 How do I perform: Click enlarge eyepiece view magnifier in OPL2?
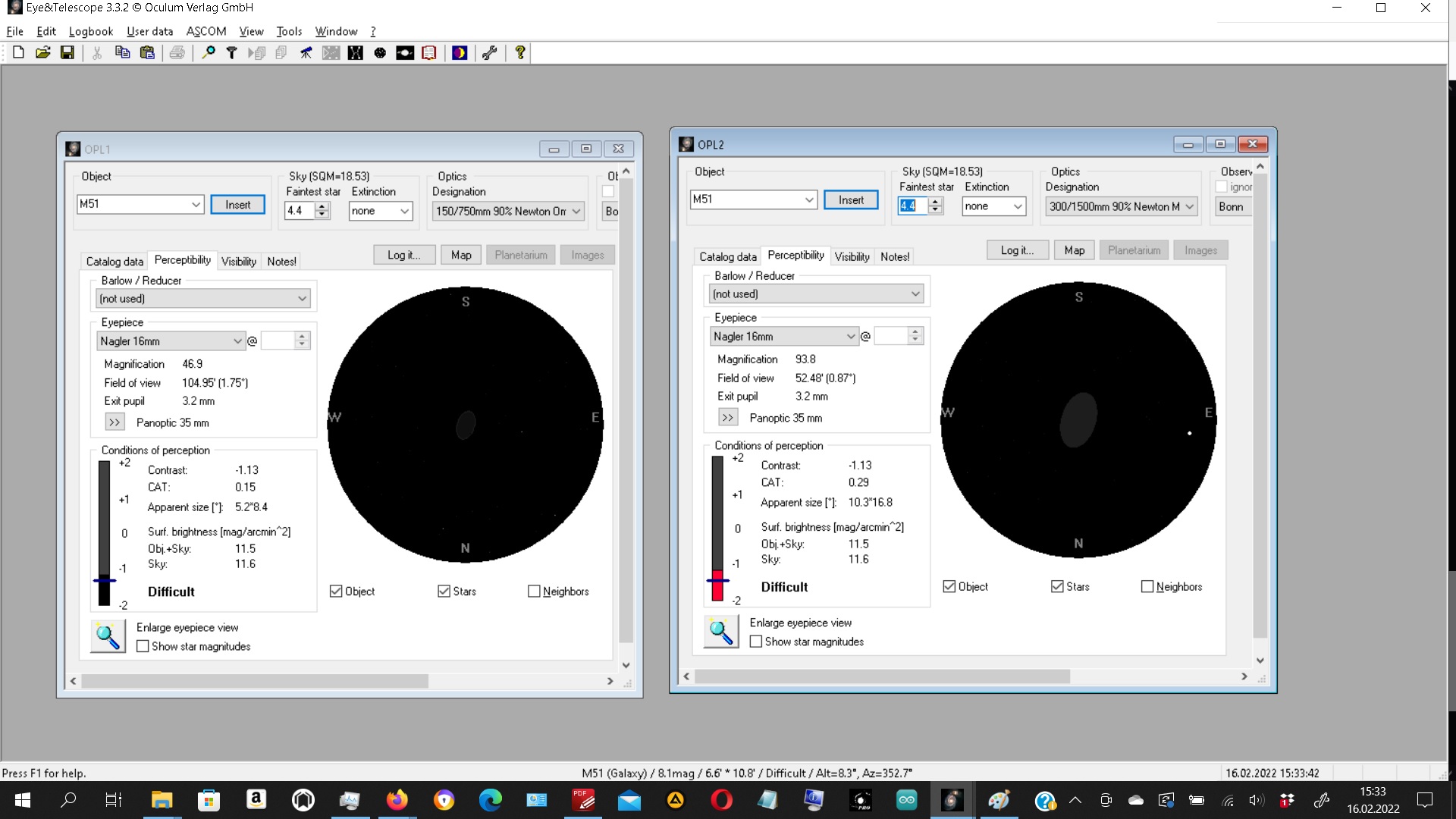[721, 631]
